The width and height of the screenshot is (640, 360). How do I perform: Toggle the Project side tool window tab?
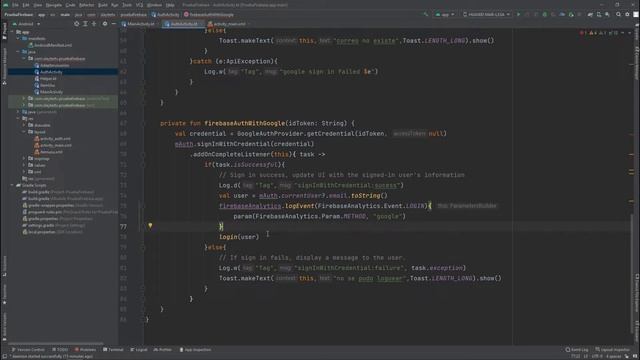coord(4,31)
